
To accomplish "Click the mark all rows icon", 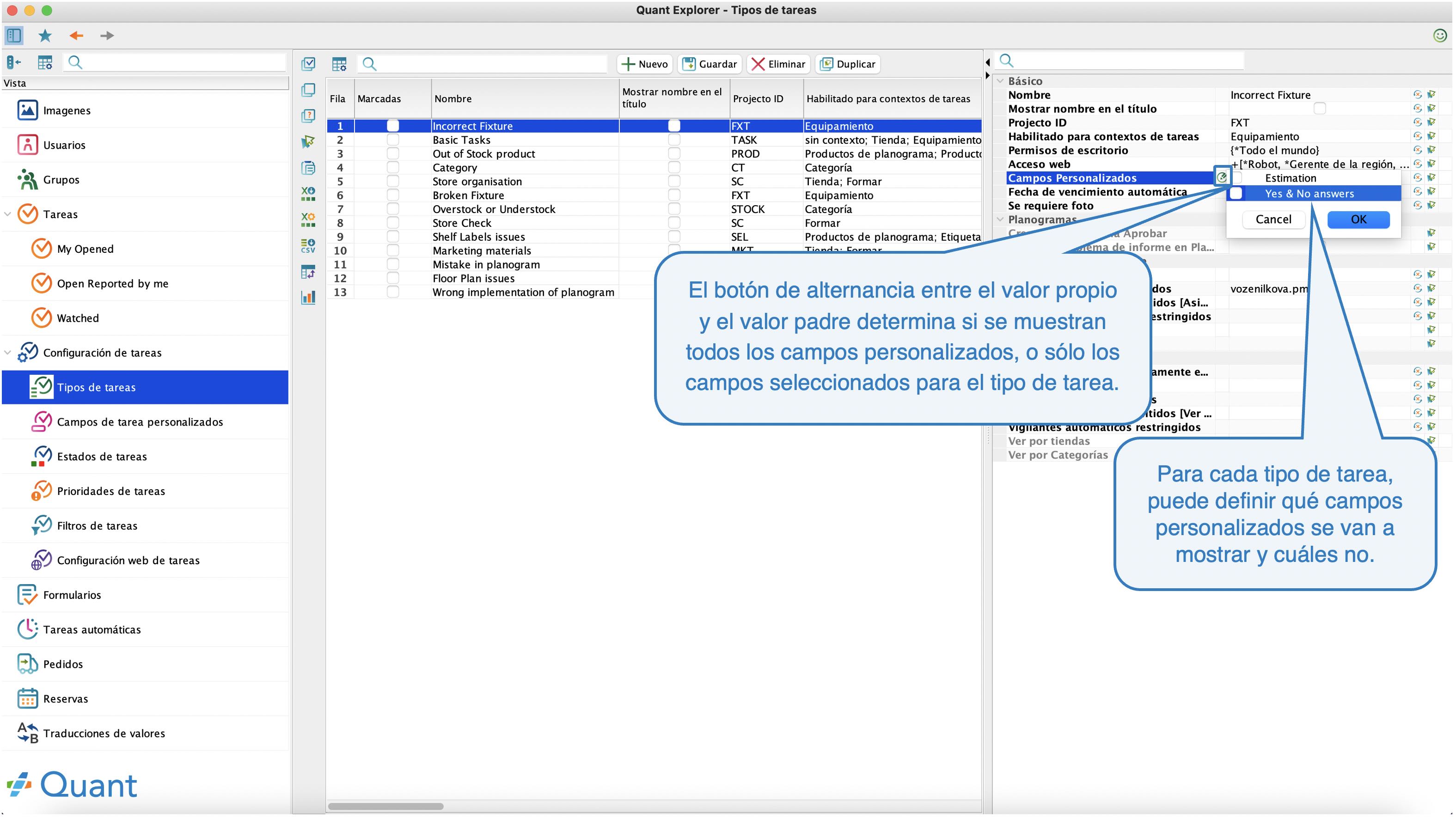I will coord(308,64).
